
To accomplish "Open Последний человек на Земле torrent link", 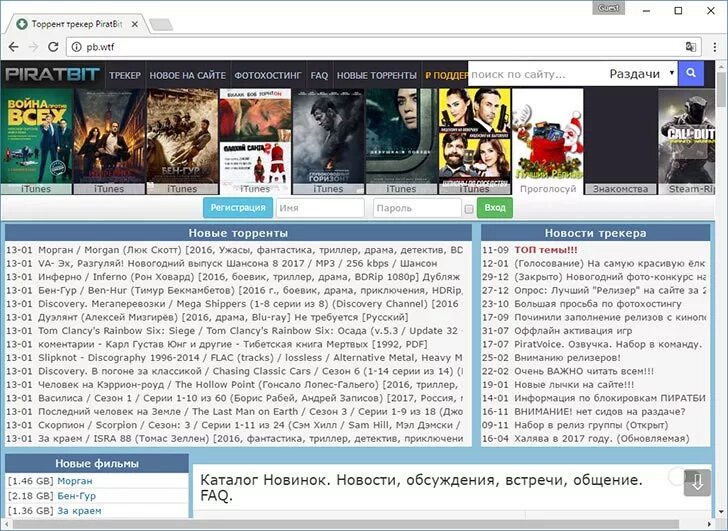I will coord(250,412).
